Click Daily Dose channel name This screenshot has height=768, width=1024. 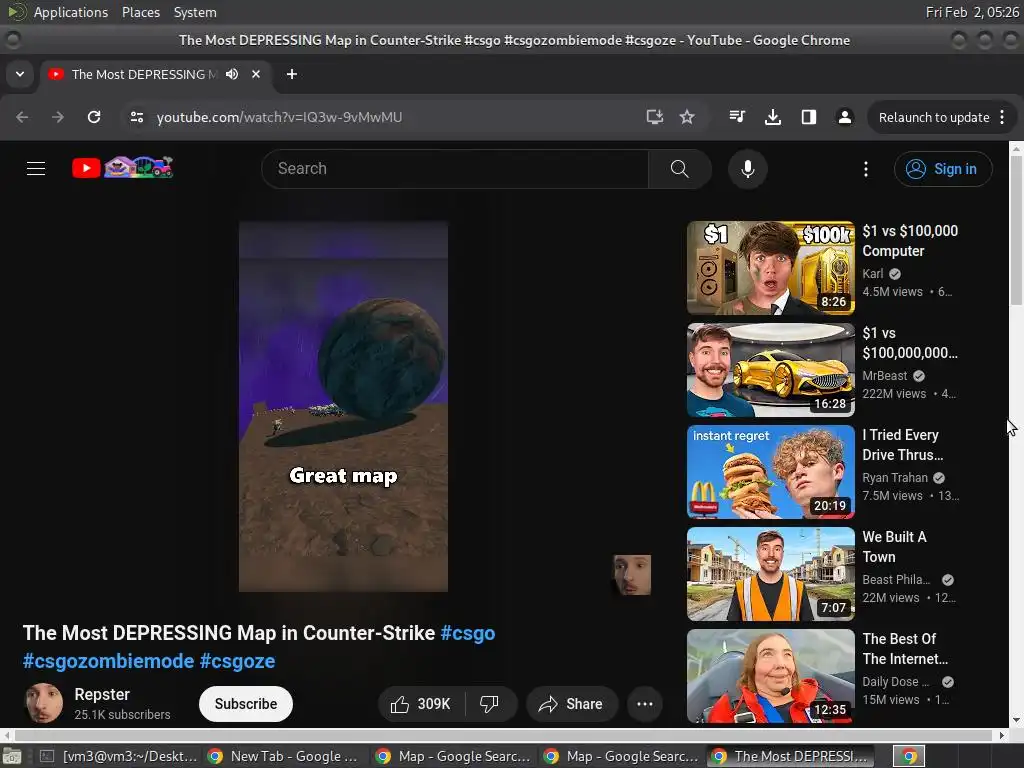point(895,681)
